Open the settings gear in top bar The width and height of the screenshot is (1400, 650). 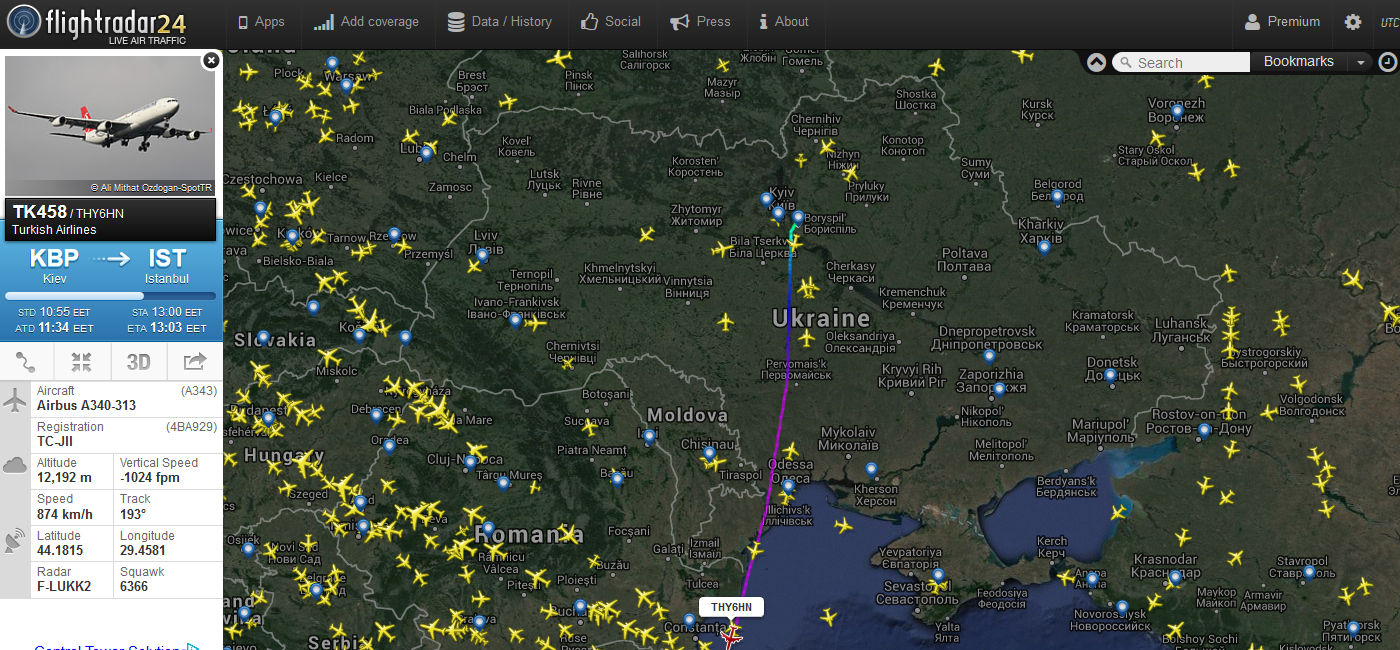click(1353, 22)
